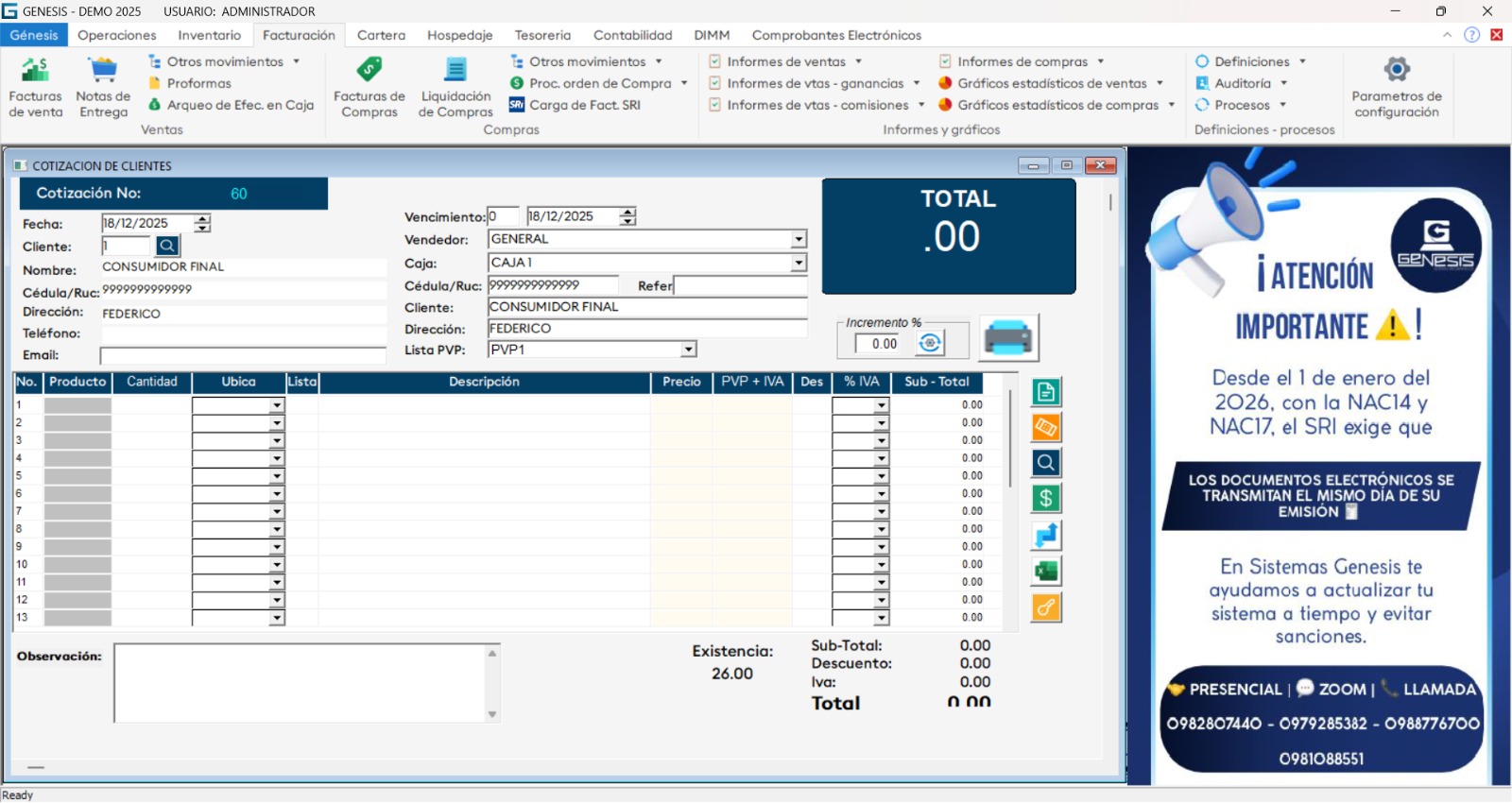Open the Contabilidad tab
Image resolution: width=1512 pixels, height=803 pixels.
click(632, 35)
